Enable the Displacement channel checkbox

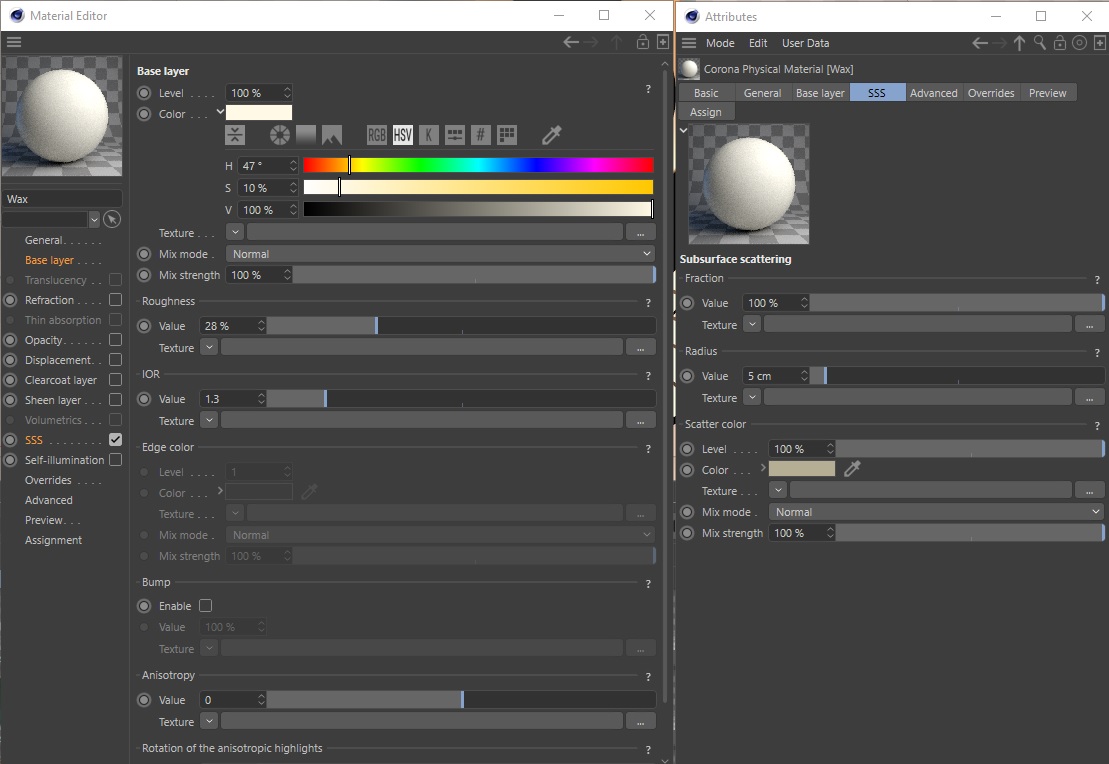pos(115,359)
